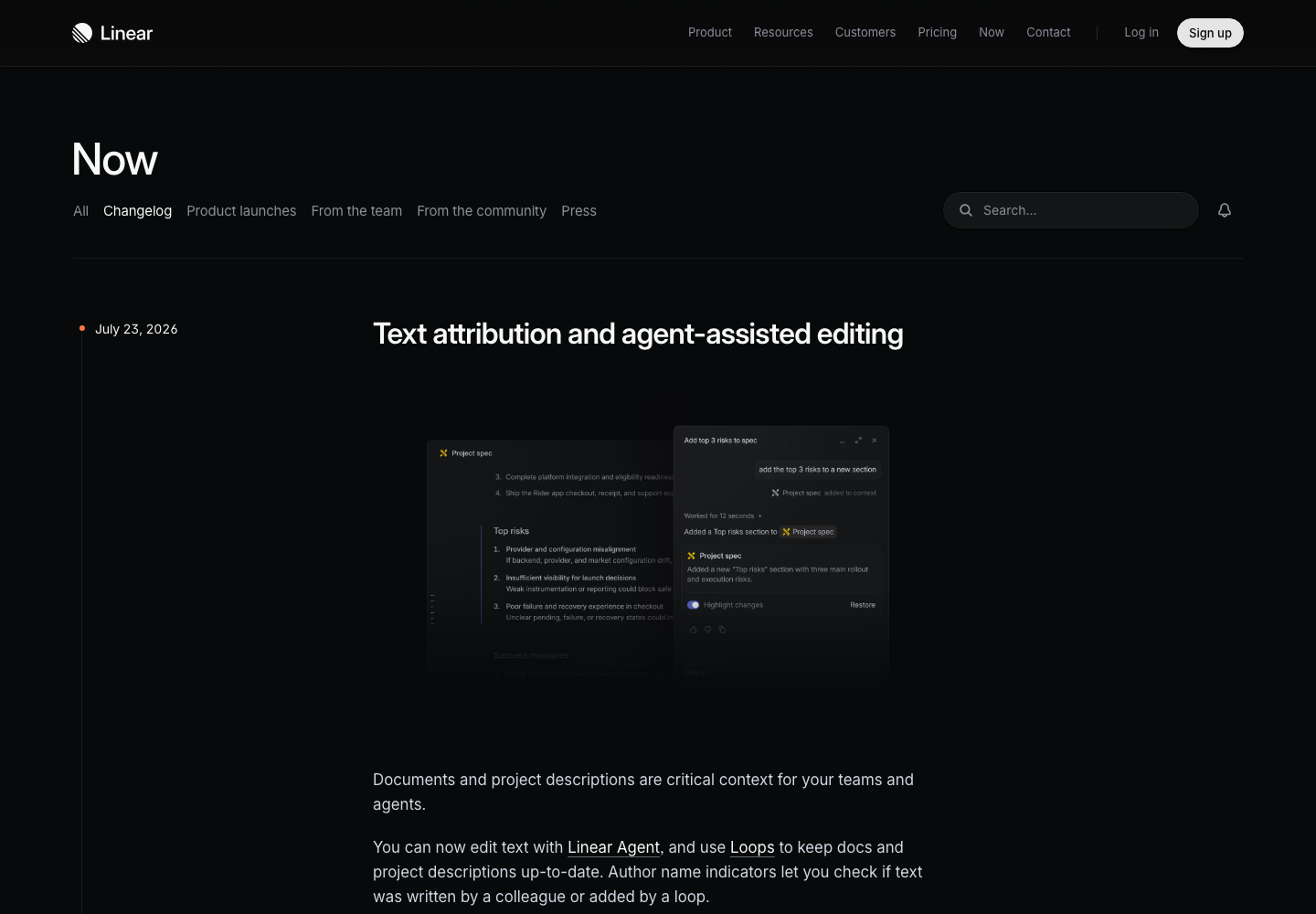Open the Text attribution article title

(638, 335)
